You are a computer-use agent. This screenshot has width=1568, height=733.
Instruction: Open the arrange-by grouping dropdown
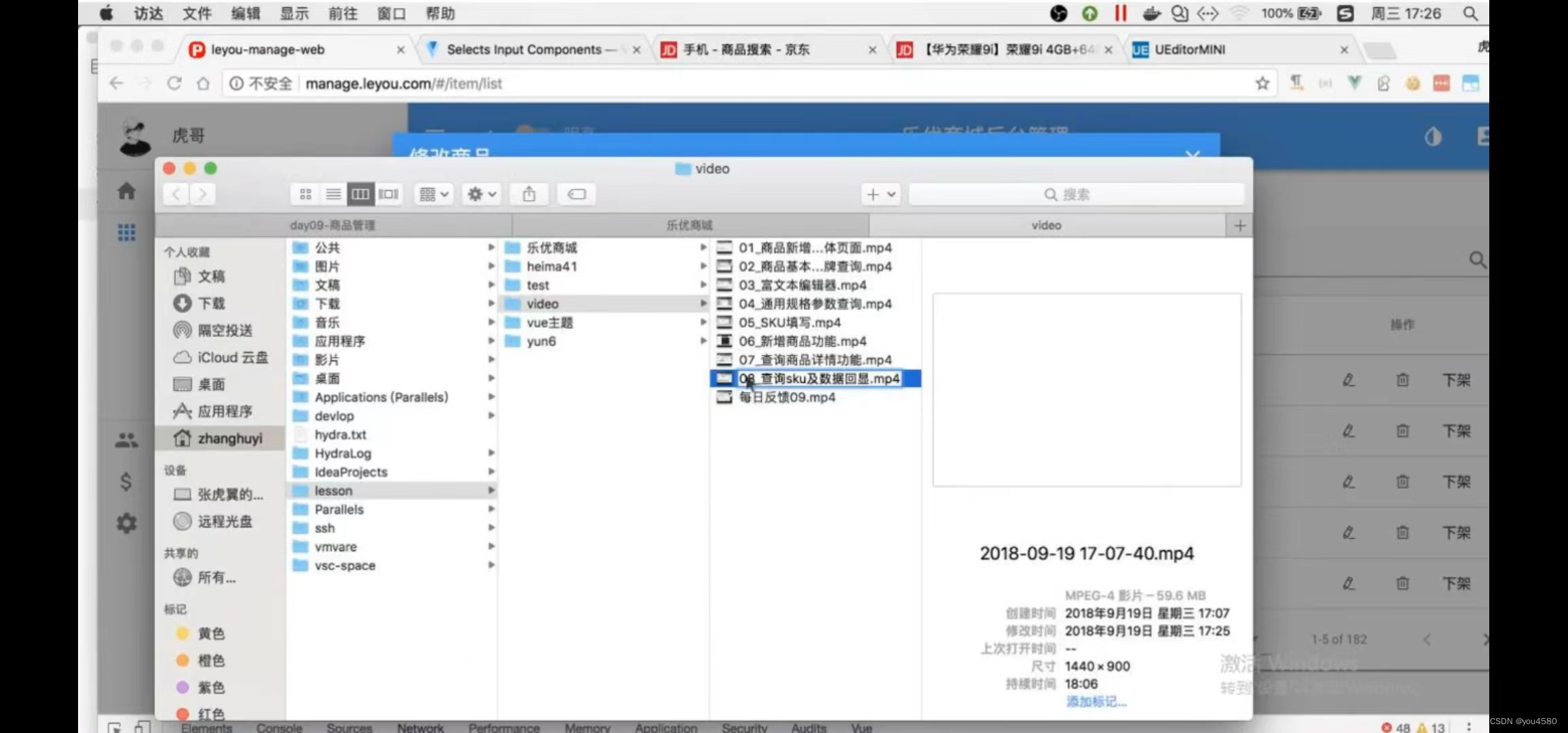(x=434, y=195)
